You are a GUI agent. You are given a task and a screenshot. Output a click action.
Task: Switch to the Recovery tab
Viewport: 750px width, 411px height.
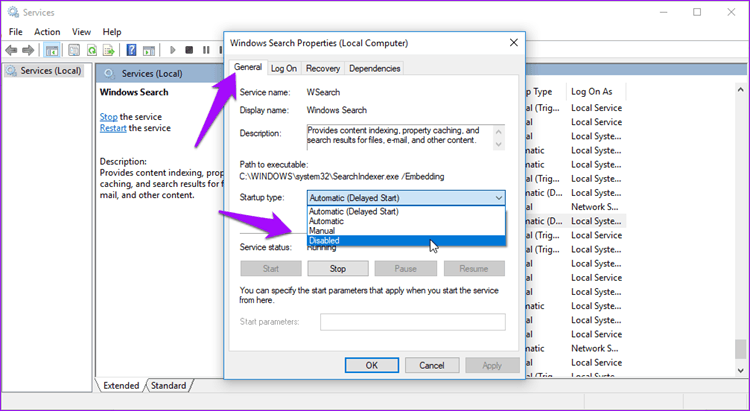click(323, 68)
